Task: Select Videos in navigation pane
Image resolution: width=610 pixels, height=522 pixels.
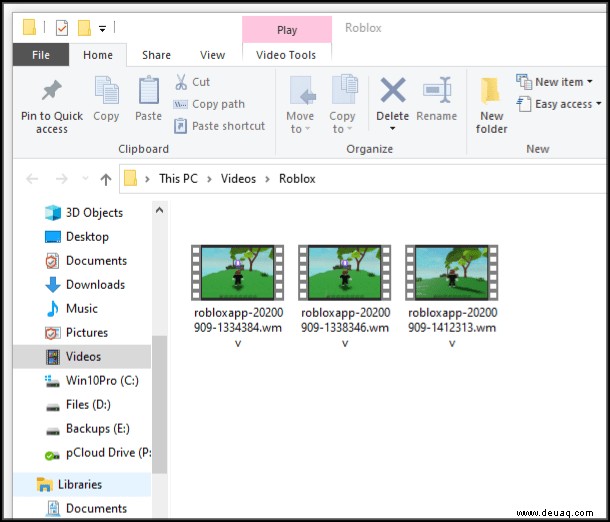Action: (x=82, y=356)
